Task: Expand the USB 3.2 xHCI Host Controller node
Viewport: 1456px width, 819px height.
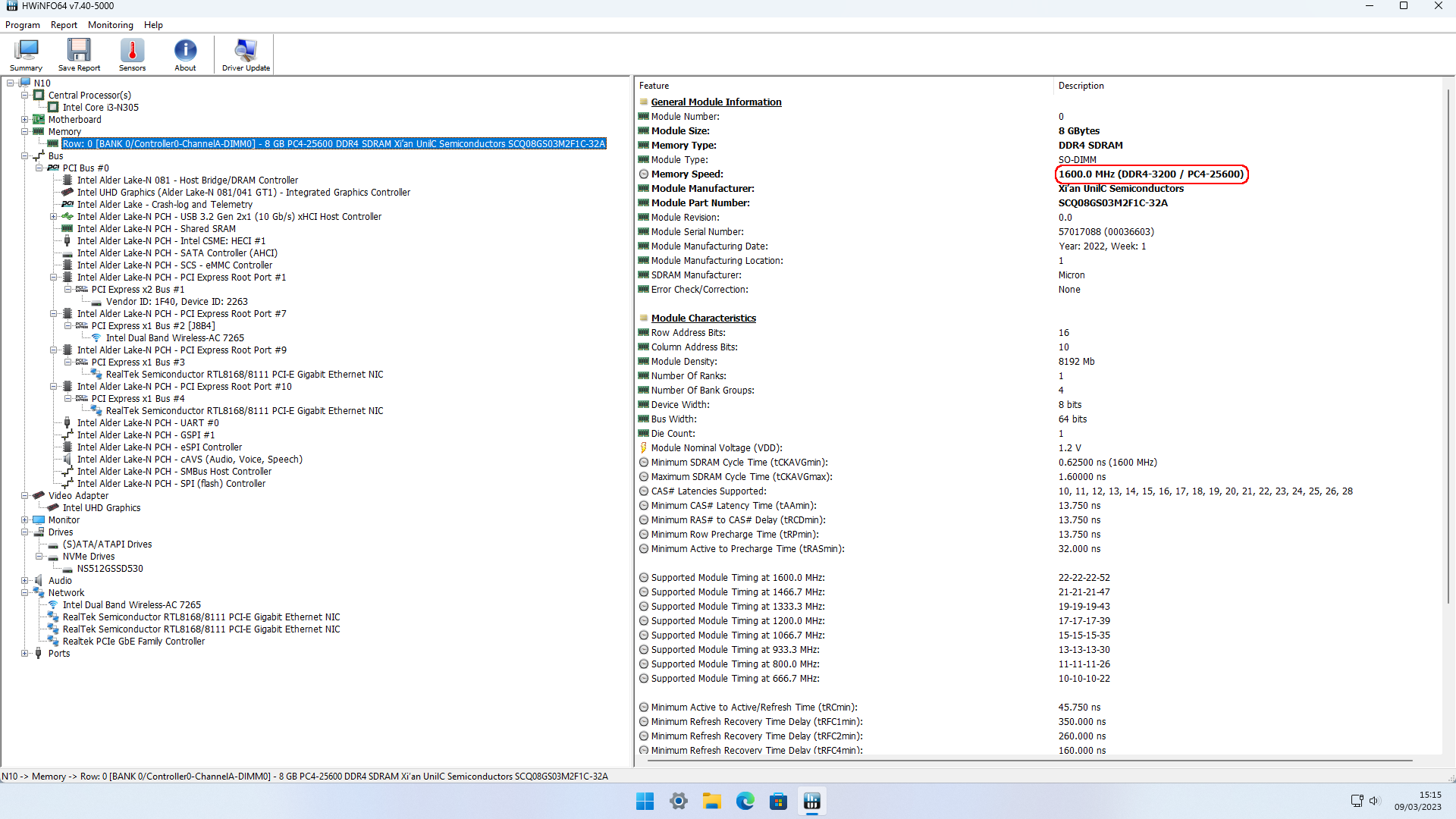Action: pos(54,217)
